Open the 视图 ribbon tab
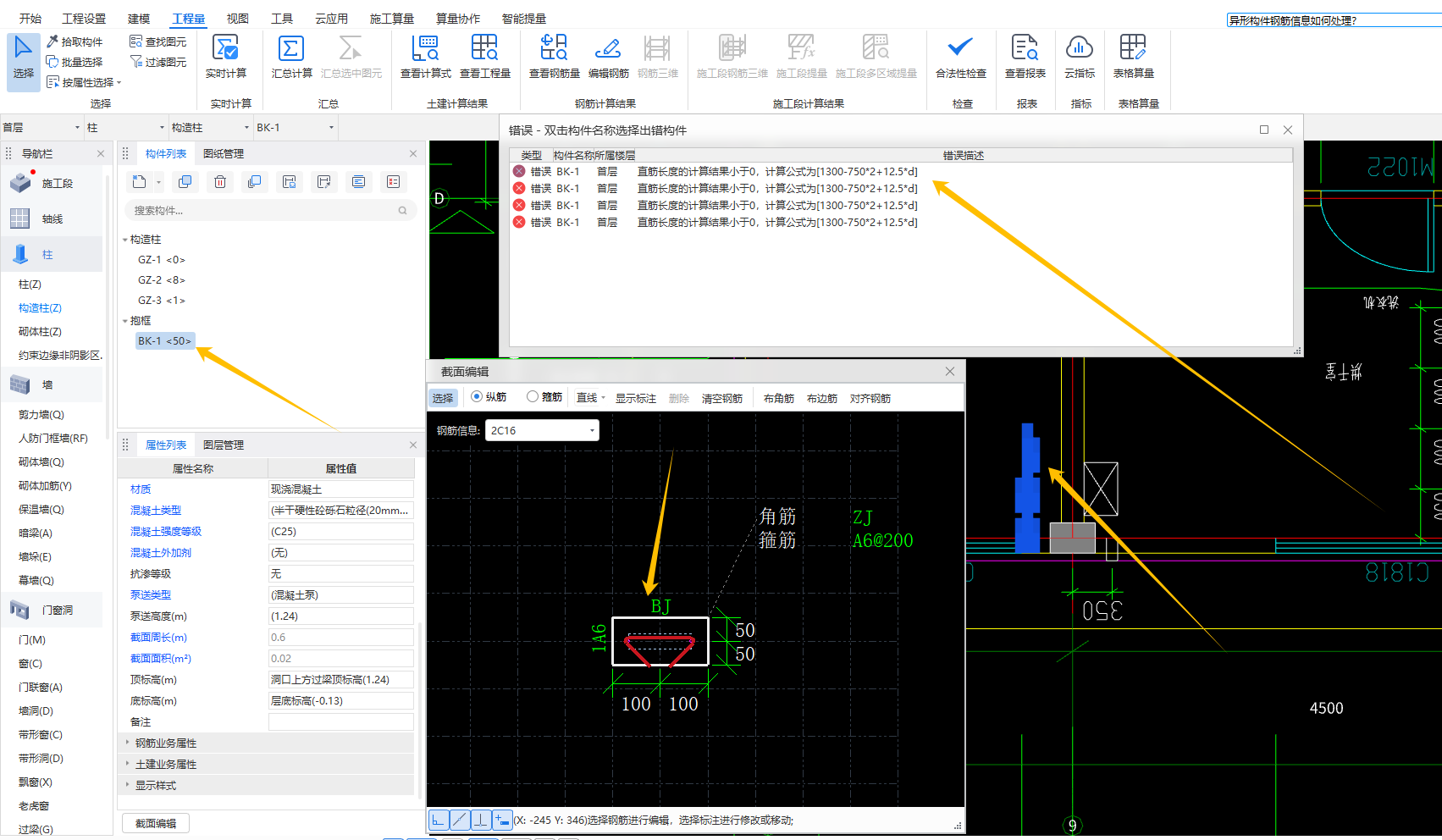This screenshot has height=840, width=1442. tap(238, 19)
